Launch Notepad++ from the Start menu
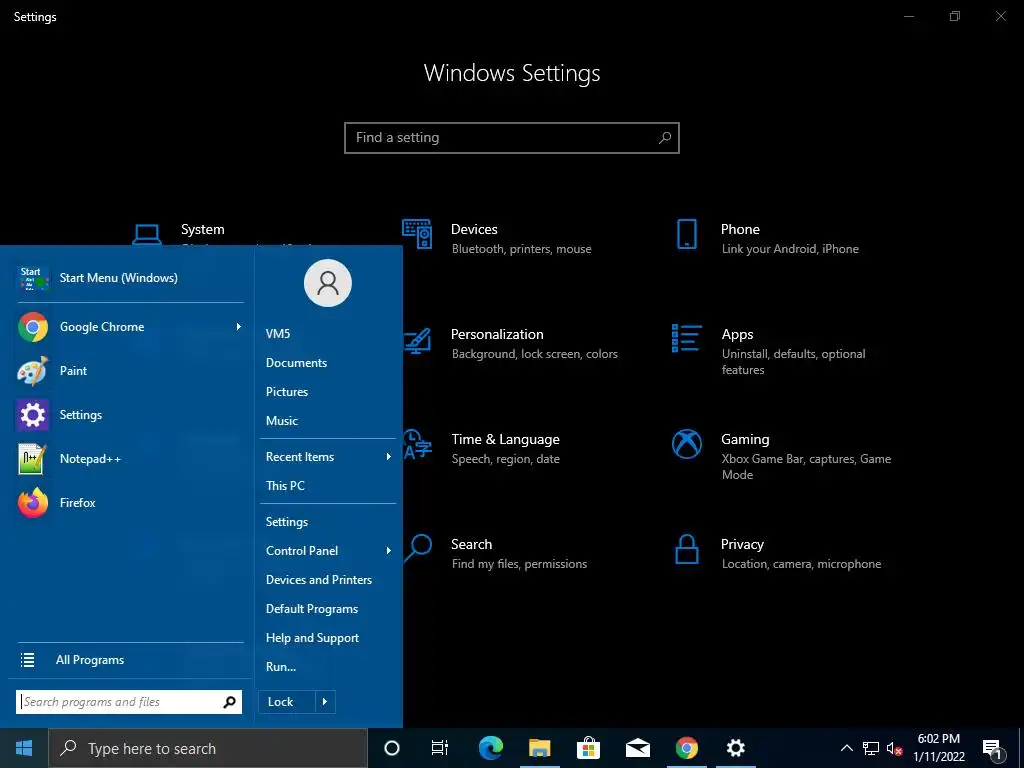The image size is (1024, 768). [131, 458]
